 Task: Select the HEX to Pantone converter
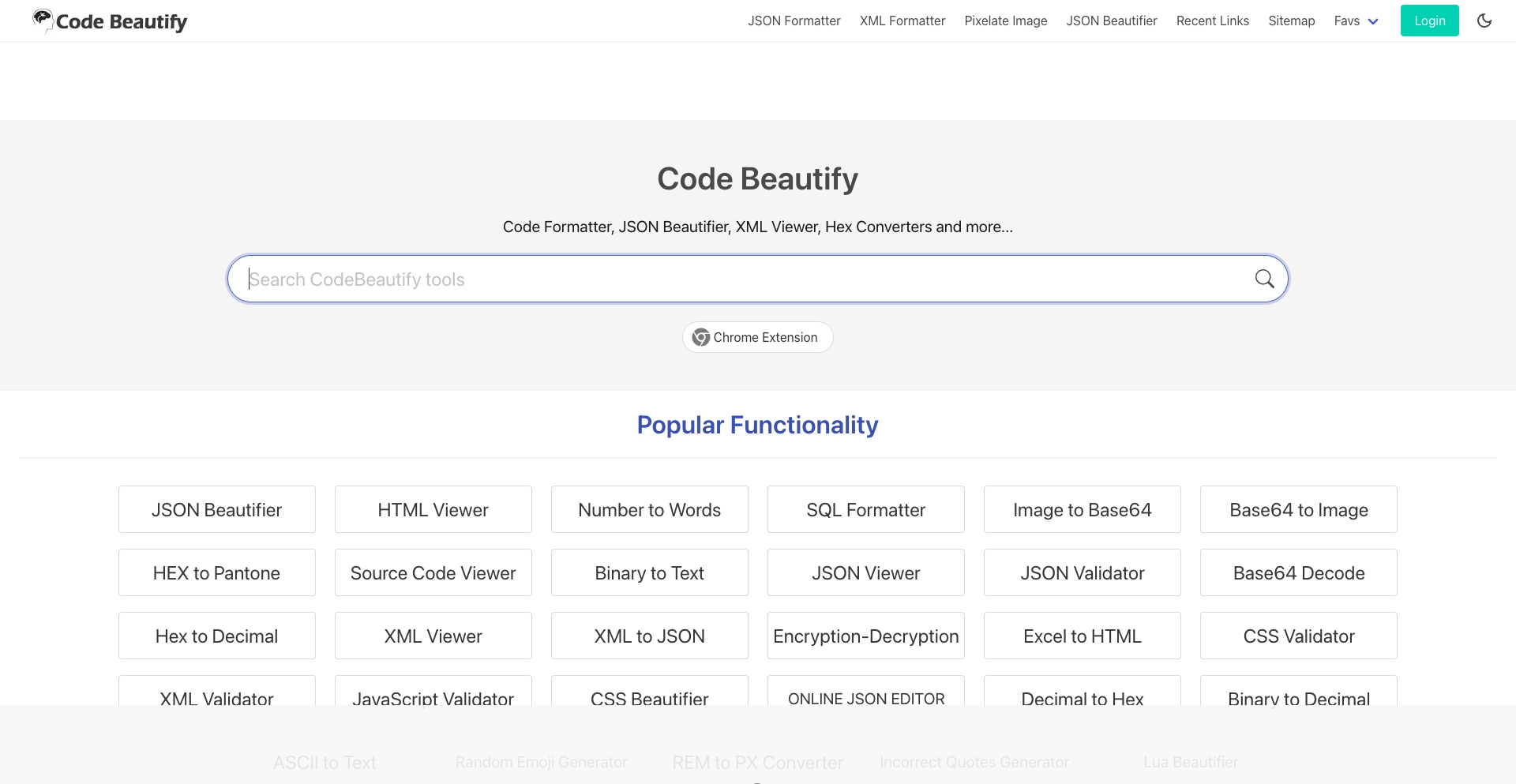click(216, 572)
